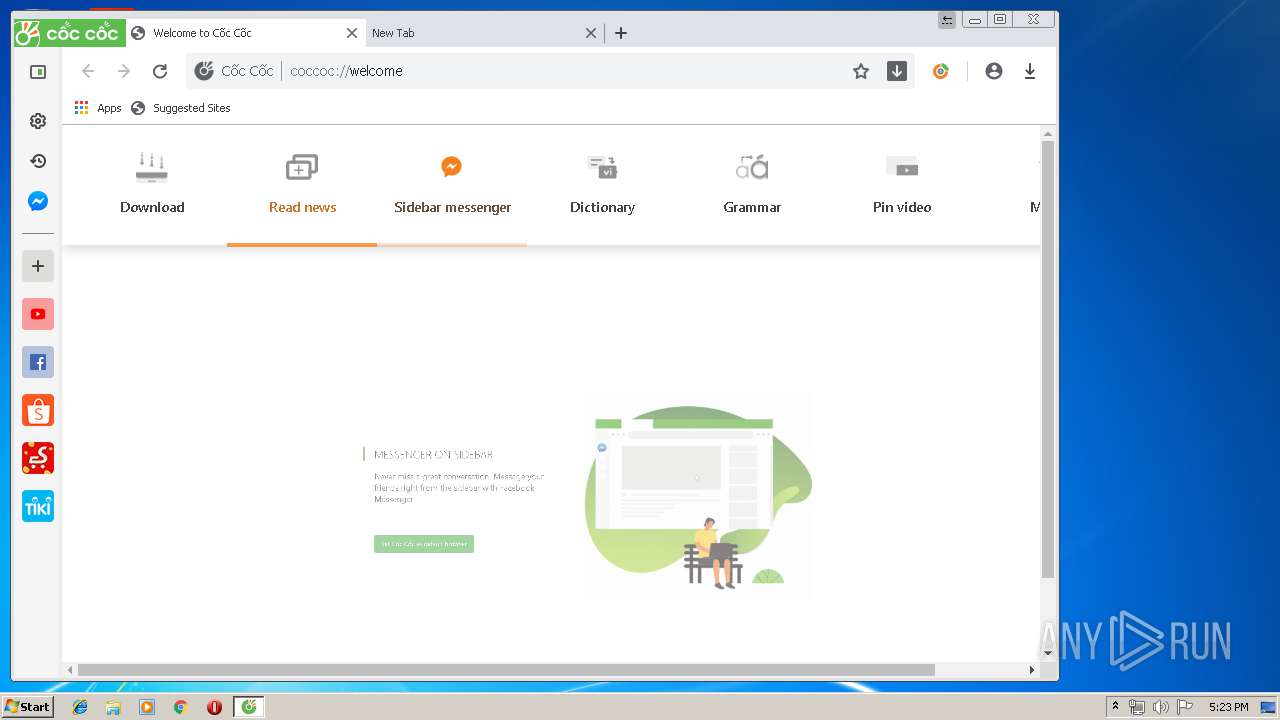The height and width of the screenshot is (720, 1280).
Task: Click the page scroll down arrow
Action: (x=1048, y=653)
